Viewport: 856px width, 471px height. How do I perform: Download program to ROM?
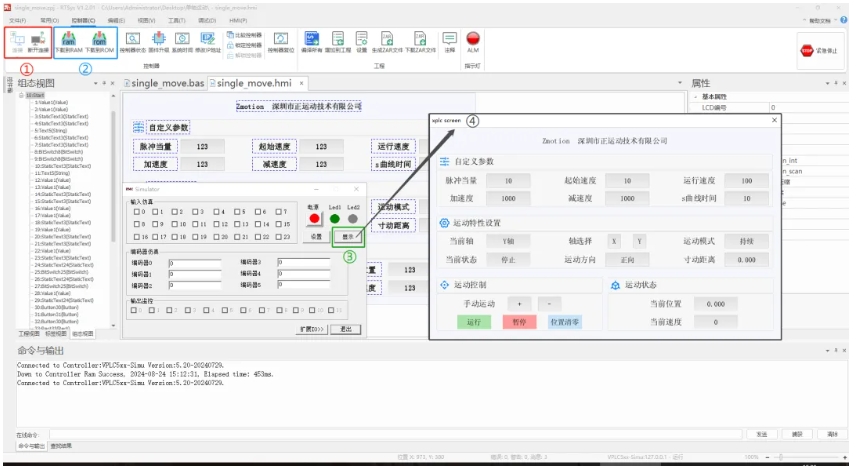pyautogui.click(x=100, y=41)
